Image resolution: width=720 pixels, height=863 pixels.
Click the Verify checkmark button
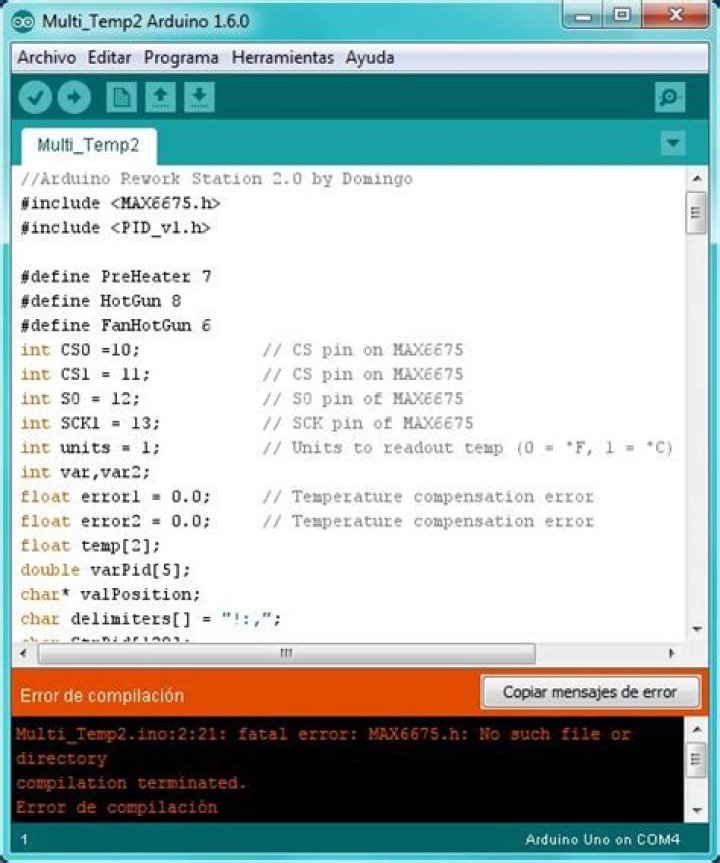click(x=35, y=97)
